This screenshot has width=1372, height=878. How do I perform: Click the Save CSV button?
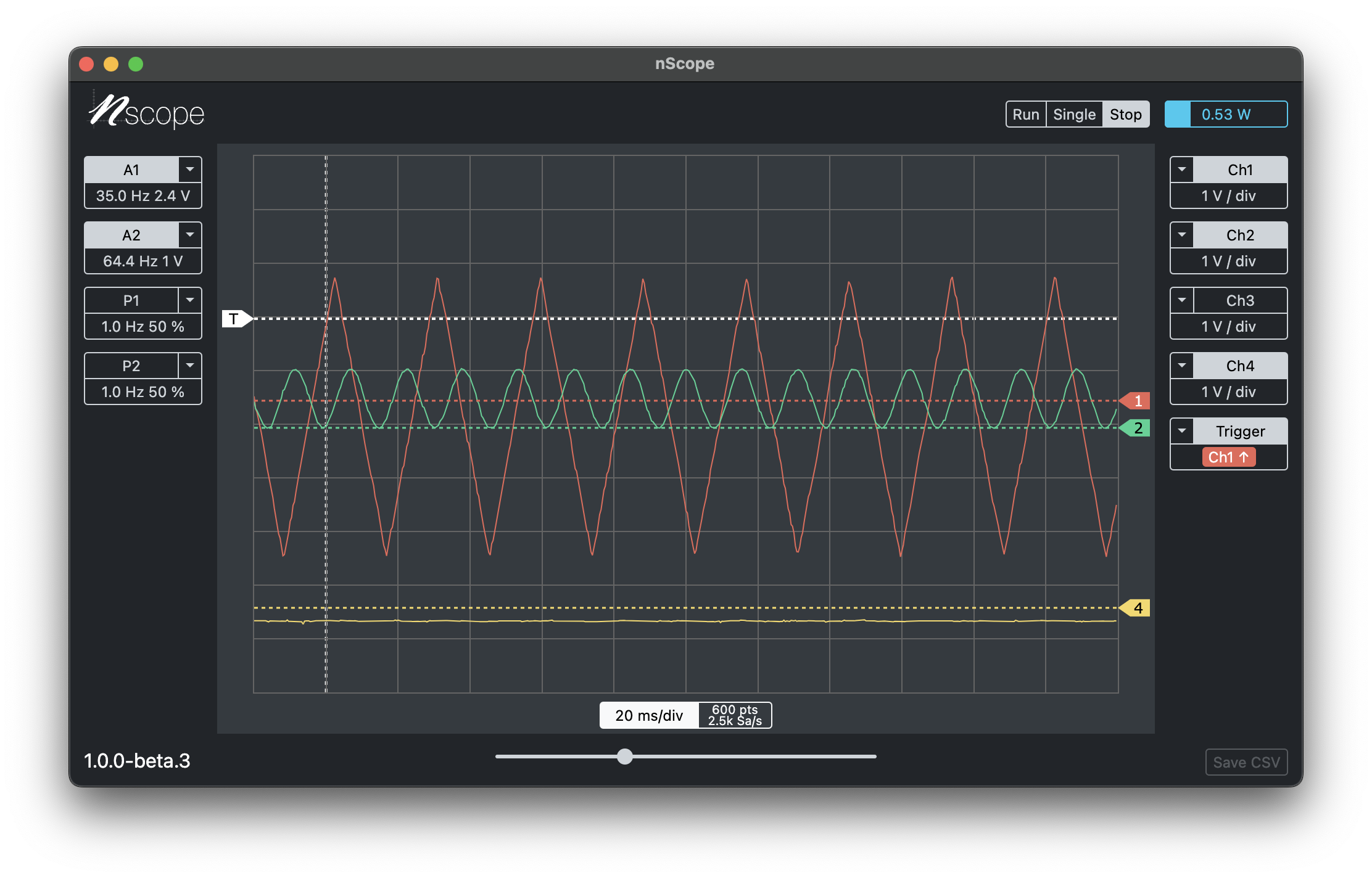[x=1246, y=762]
